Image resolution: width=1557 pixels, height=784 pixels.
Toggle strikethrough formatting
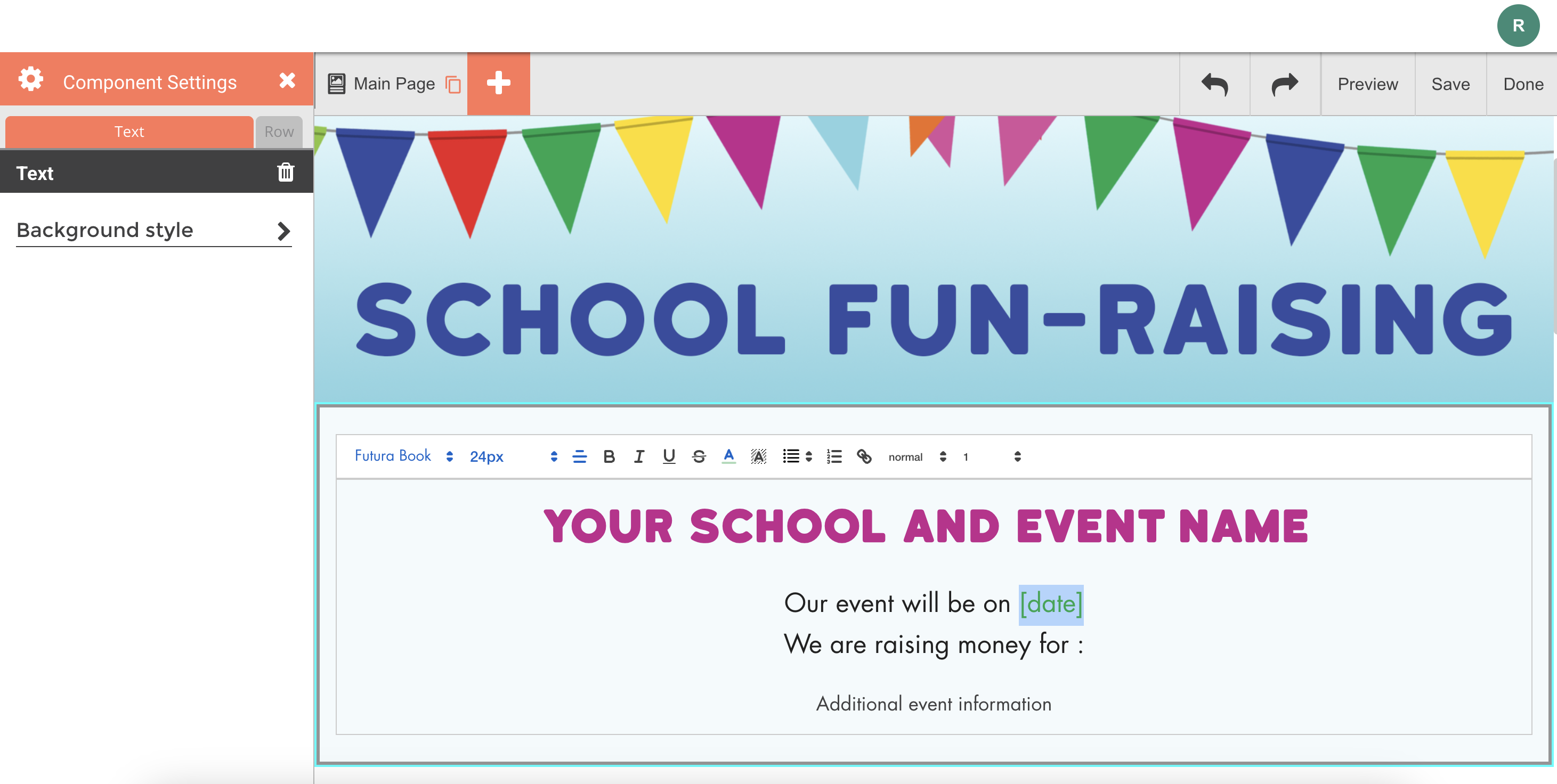point(699,456)
